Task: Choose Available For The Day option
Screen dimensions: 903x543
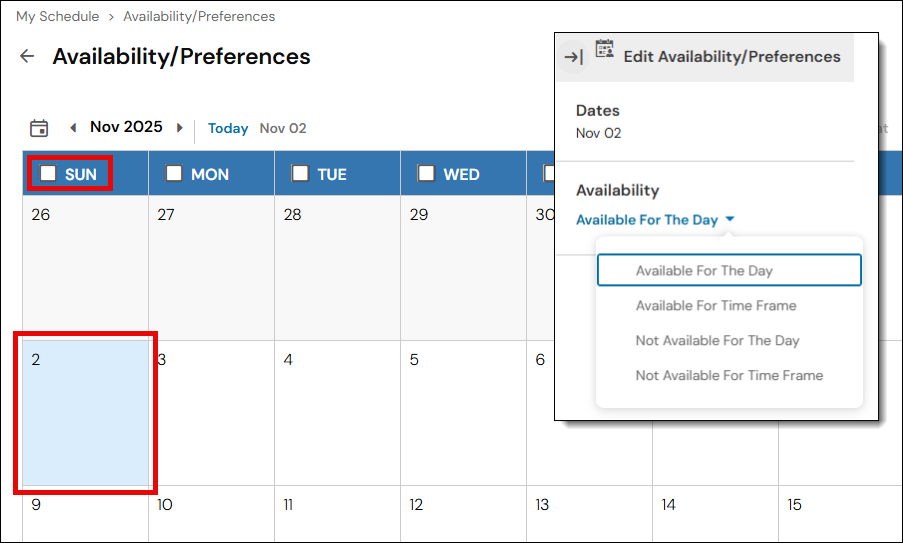Action: pyautogui.click(x=704, y=270)
